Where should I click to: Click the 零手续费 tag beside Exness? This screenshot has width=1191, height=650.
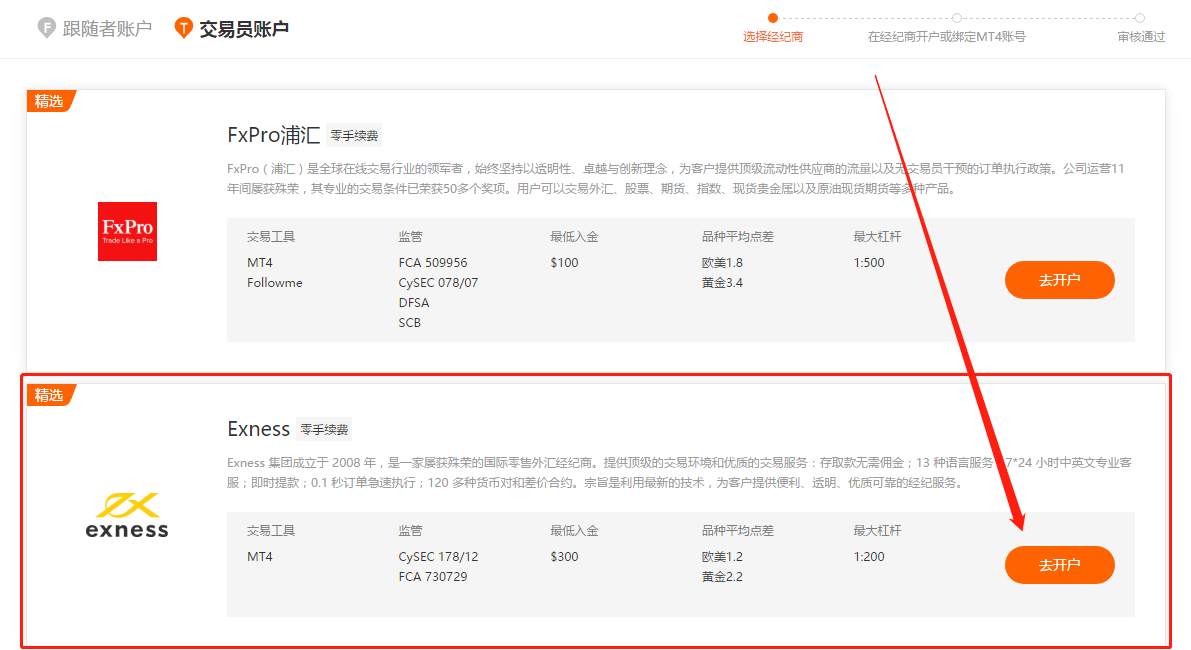[x=324, y=430]
